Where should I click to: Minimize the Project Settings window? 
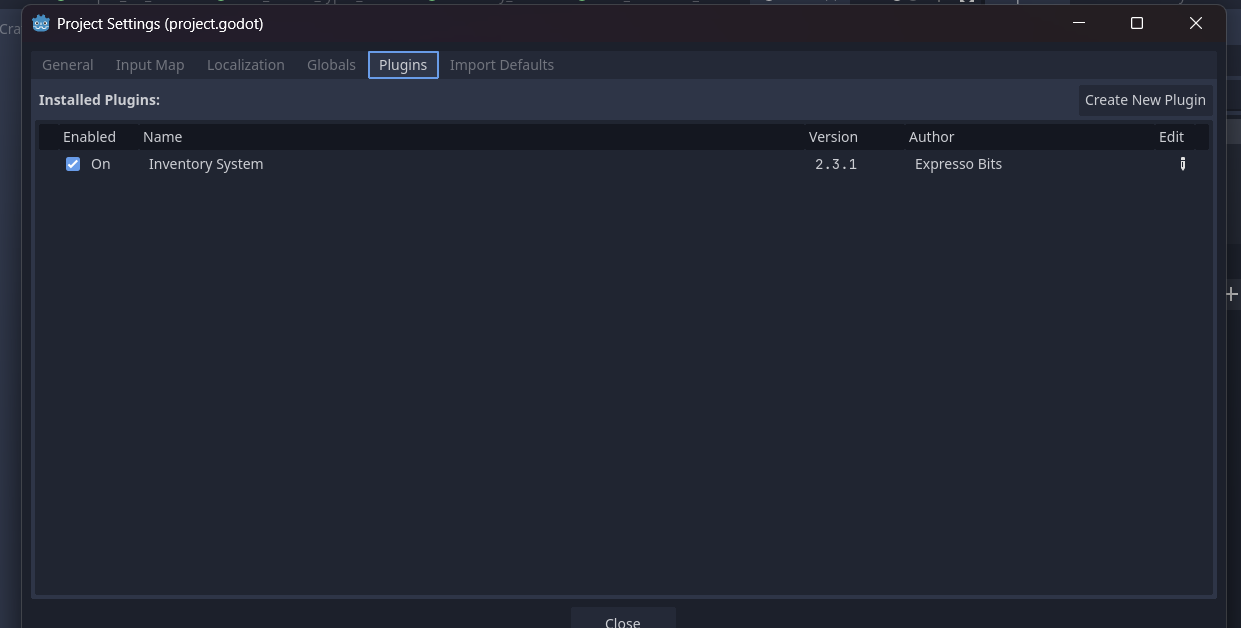click(x=1079, y=23)
